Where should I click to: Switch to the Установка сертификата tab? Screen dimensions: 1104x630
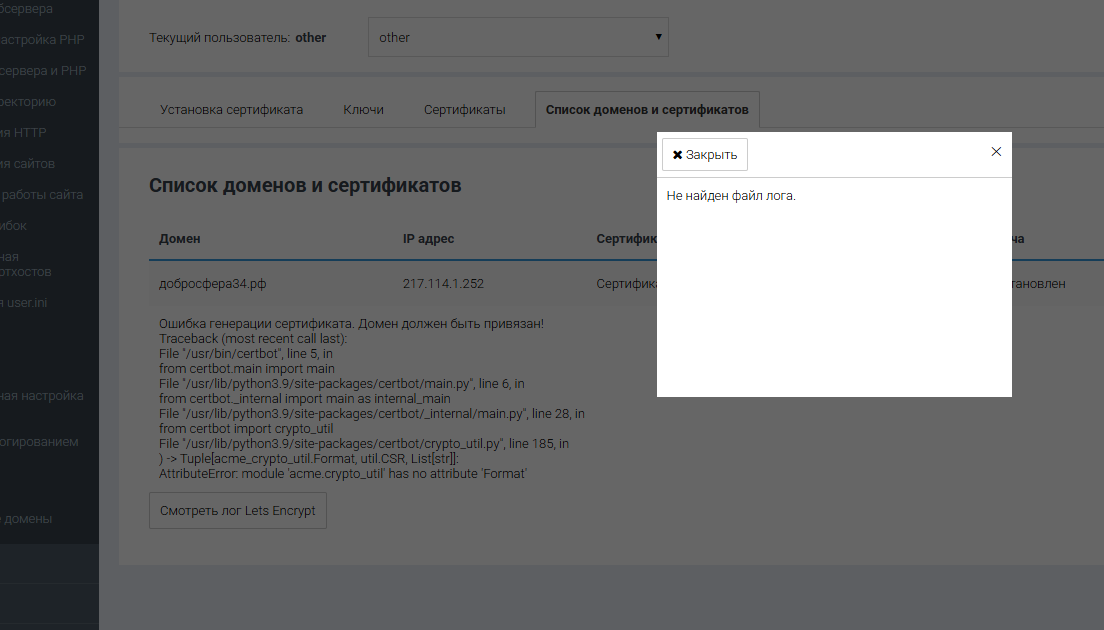click(x=231, y=109)
